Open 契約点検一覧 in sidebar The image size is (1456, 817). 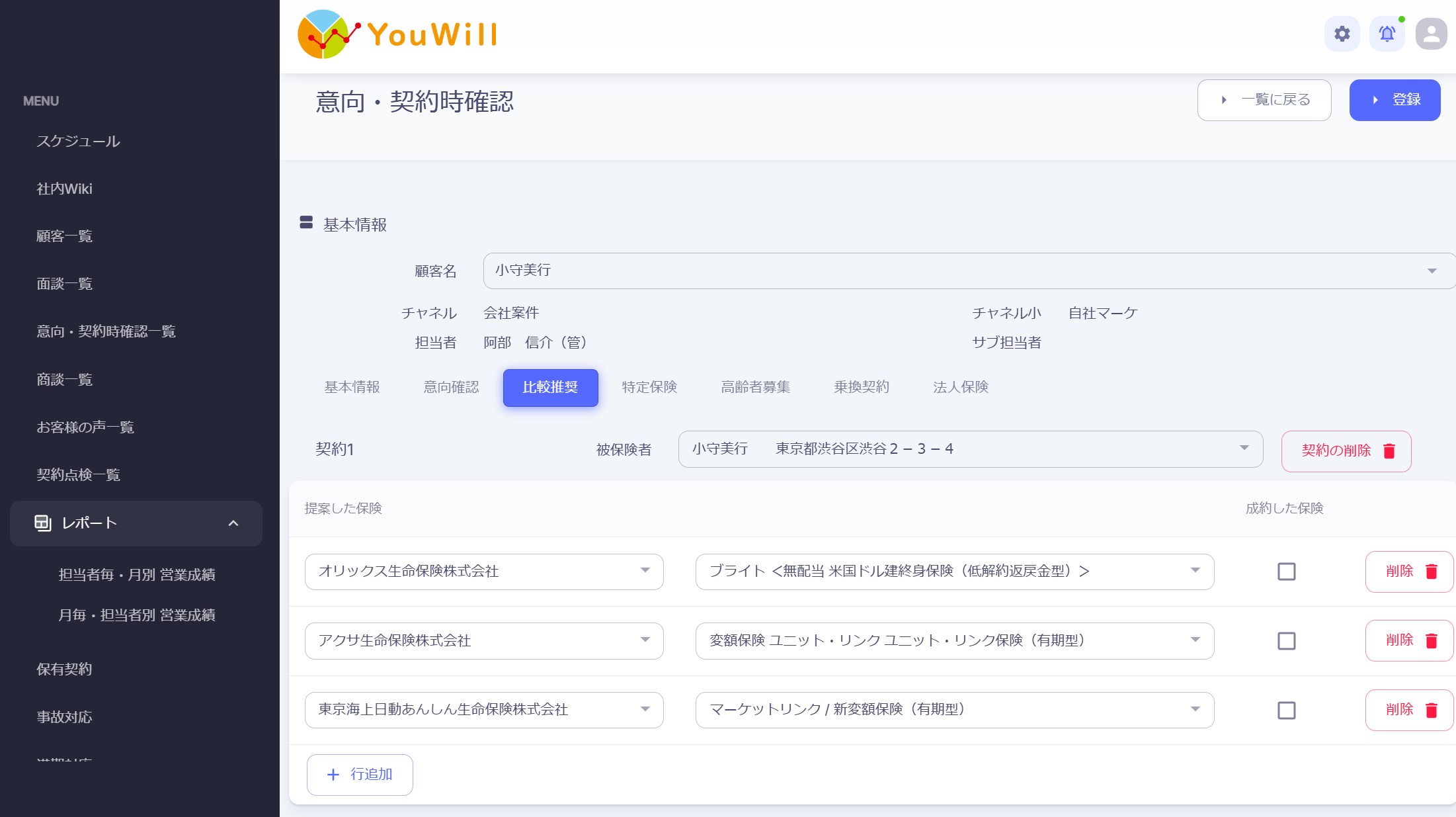tap(78, 476)
